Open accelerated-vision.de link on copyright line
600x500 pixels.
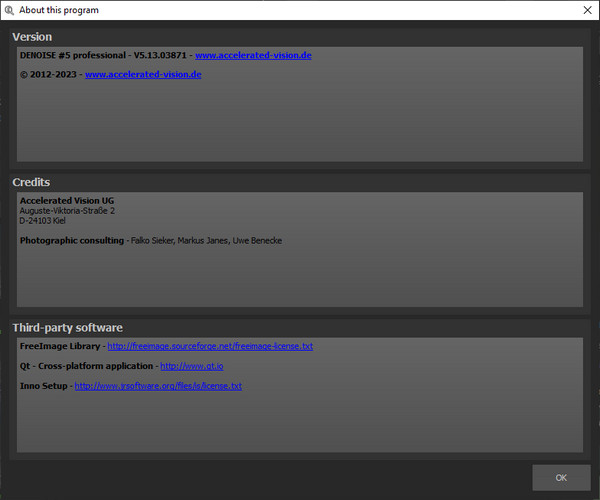(143, 75)
